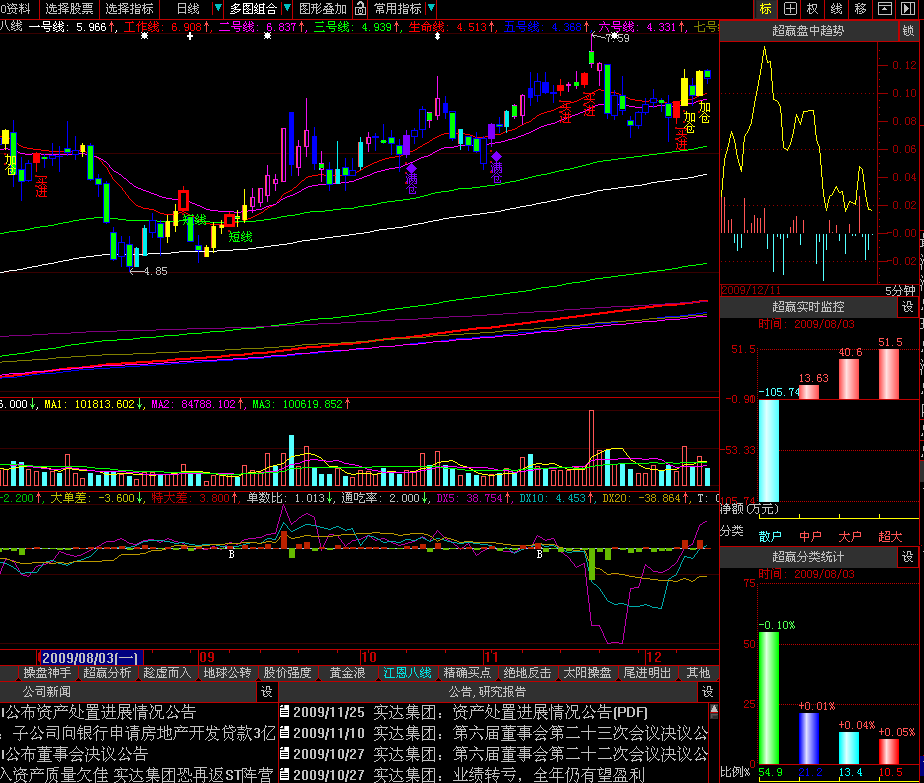Click the cyan -105.74 散户 net amount bar

coord(769,450)
